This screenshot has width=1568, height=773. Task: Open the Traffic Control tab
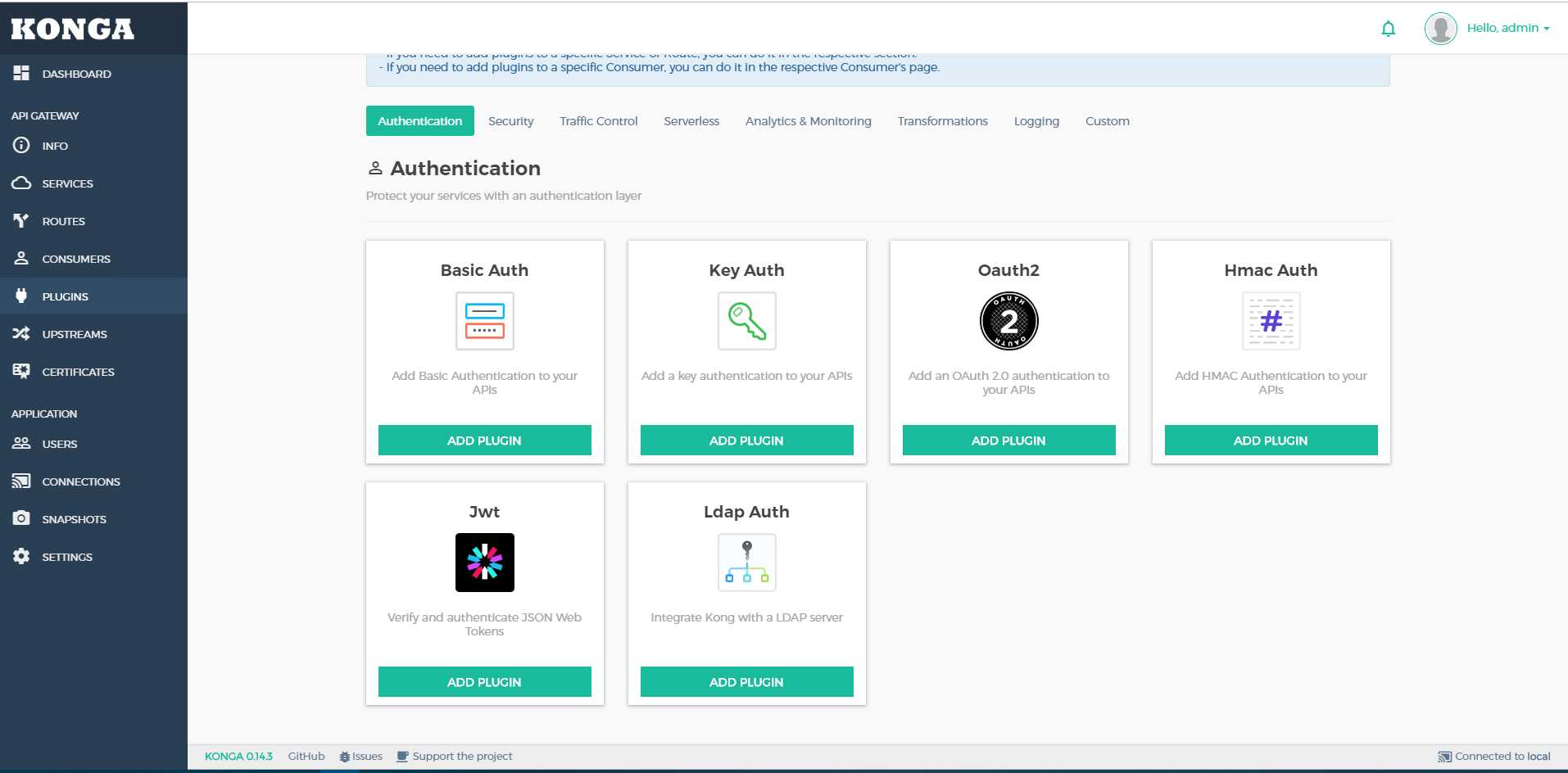(599, 120)
